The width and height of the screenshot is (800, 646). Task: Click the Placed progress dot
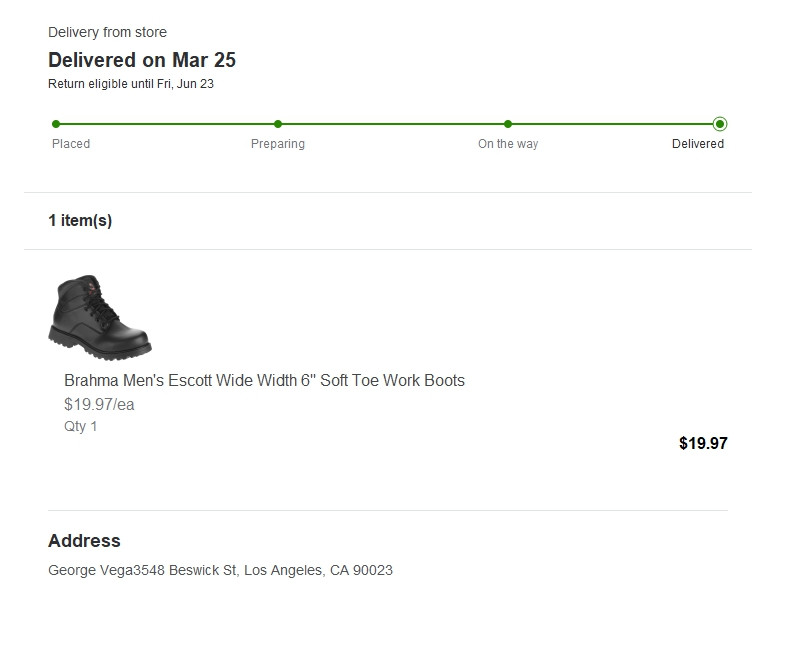point(56,124)
